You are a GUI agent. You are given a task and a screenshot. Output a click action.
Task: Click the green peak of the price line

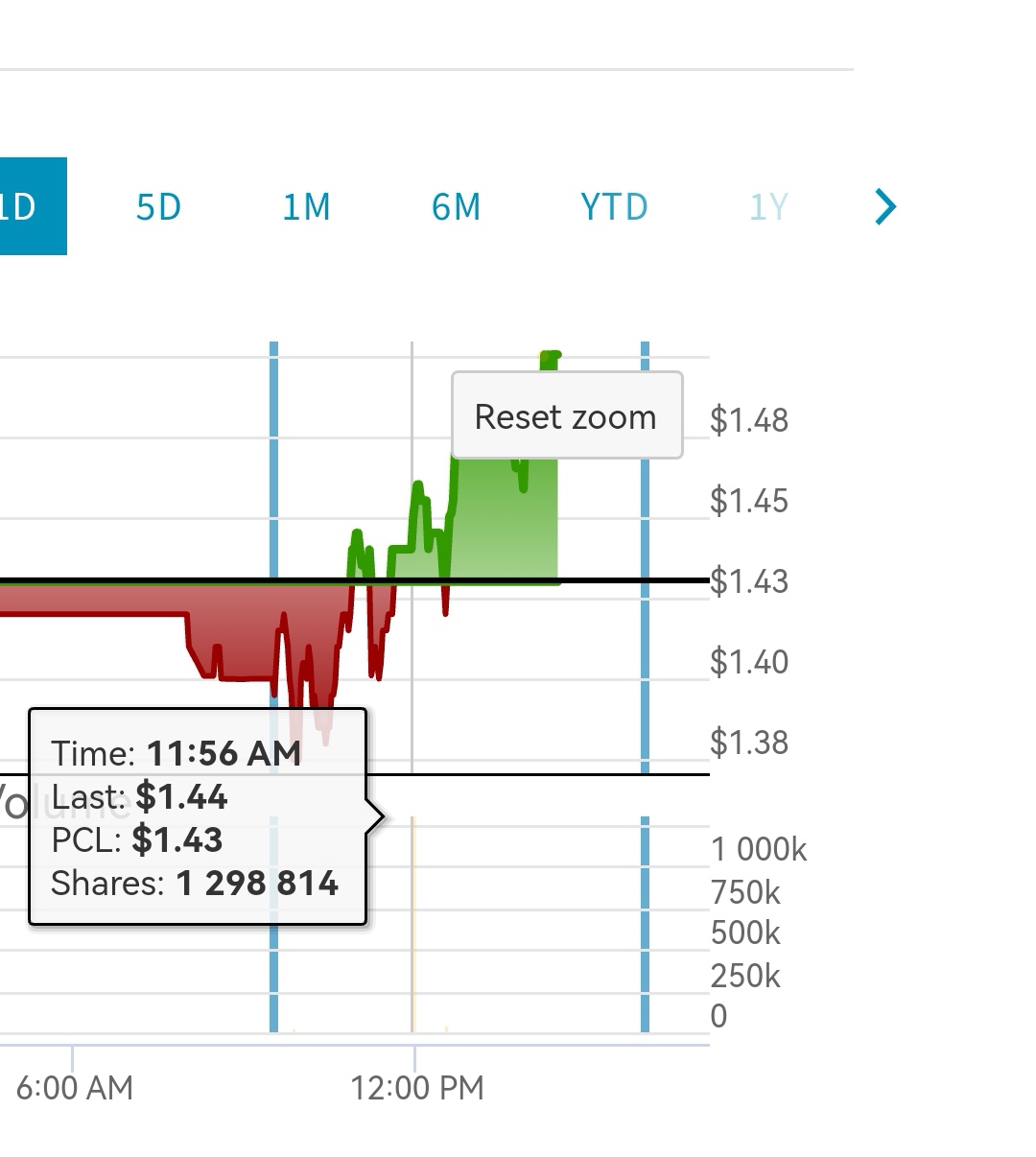(x=550, y=358)
